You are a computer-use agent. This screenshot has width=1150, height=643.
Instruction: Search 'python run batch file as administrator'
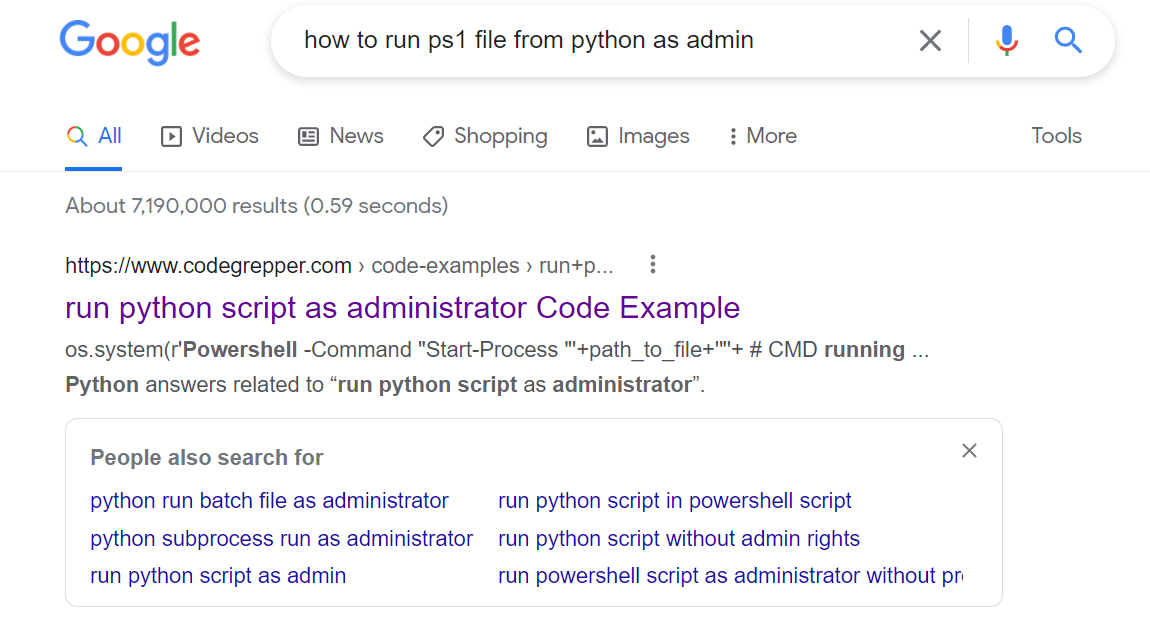click(x=269, y=501)
